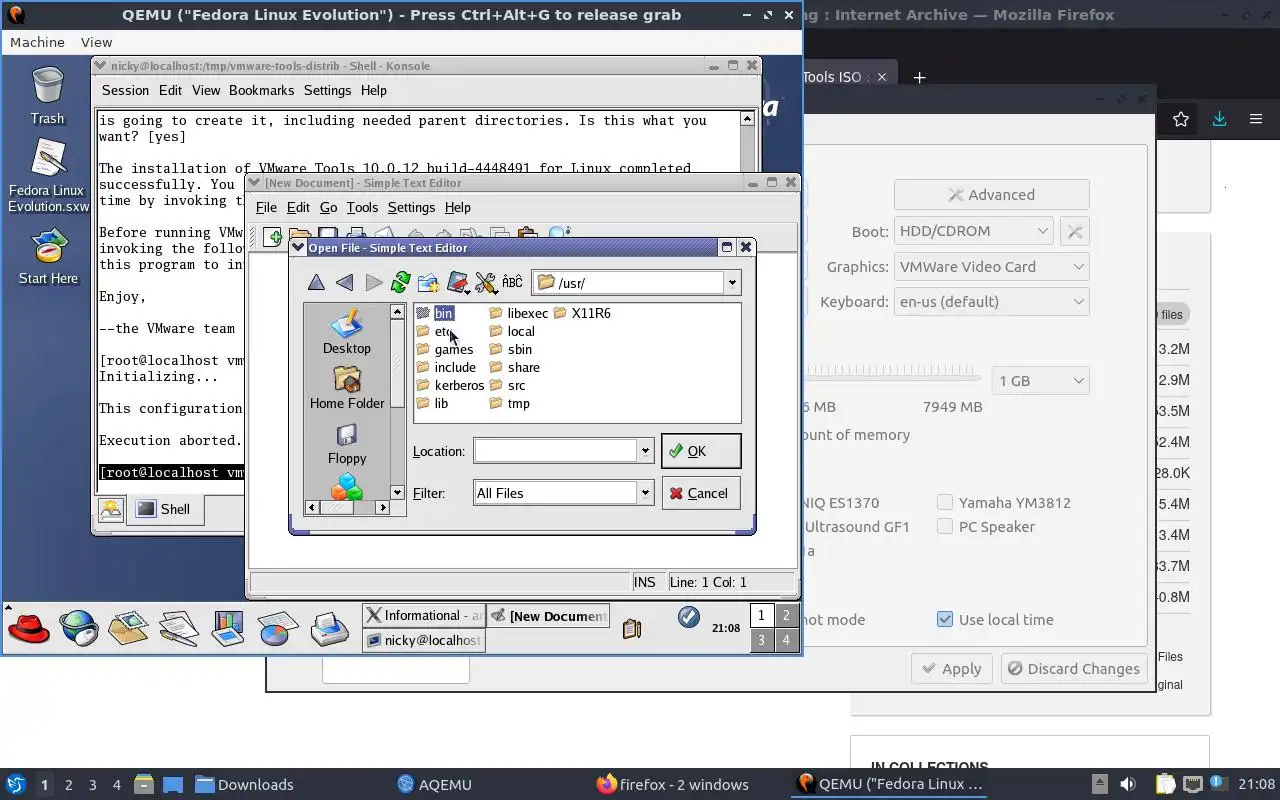
Task: Launch the word processor from the Fedora panel
Action: [178, 628]
